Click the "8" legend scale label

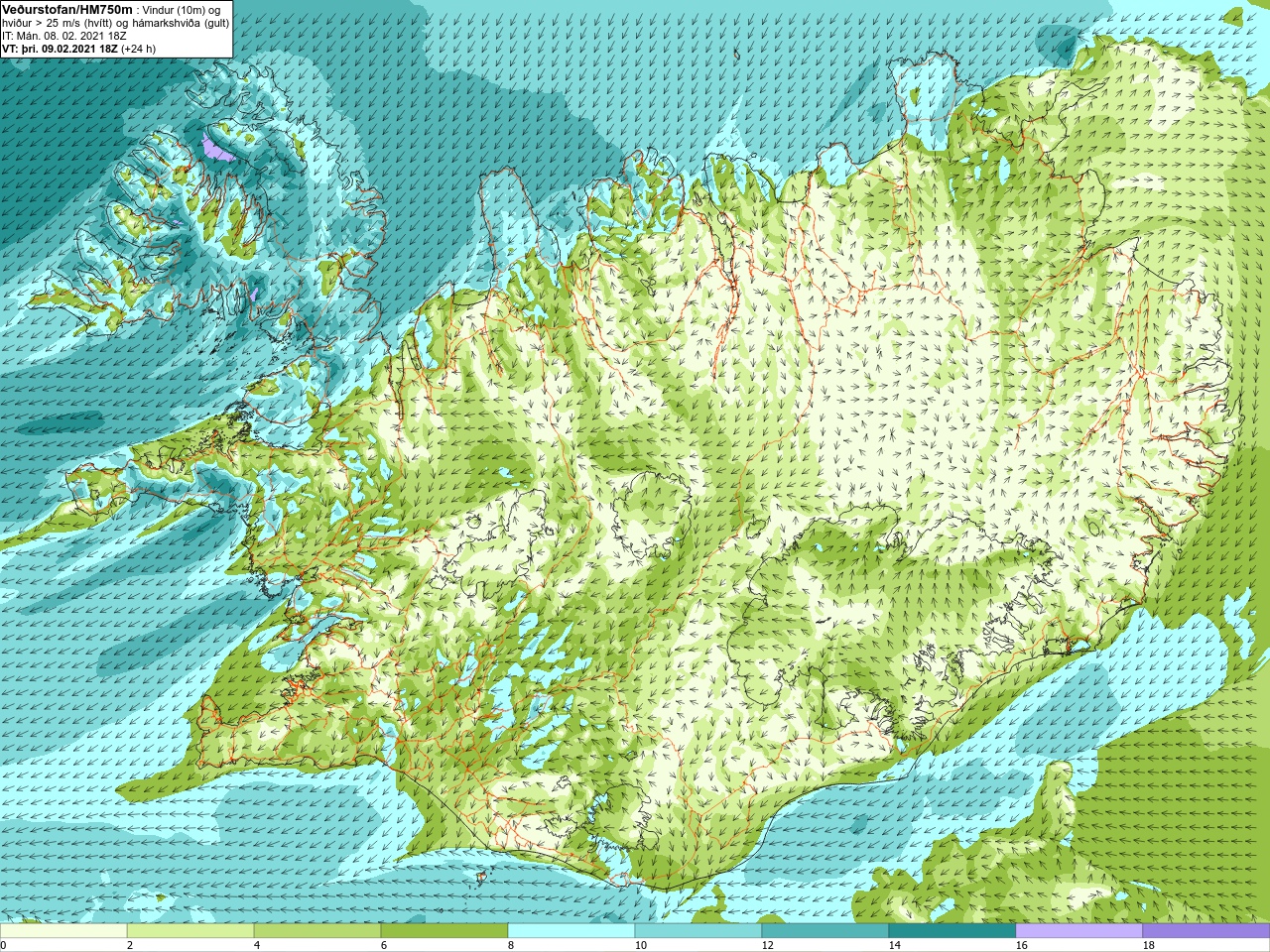point(510,946)
